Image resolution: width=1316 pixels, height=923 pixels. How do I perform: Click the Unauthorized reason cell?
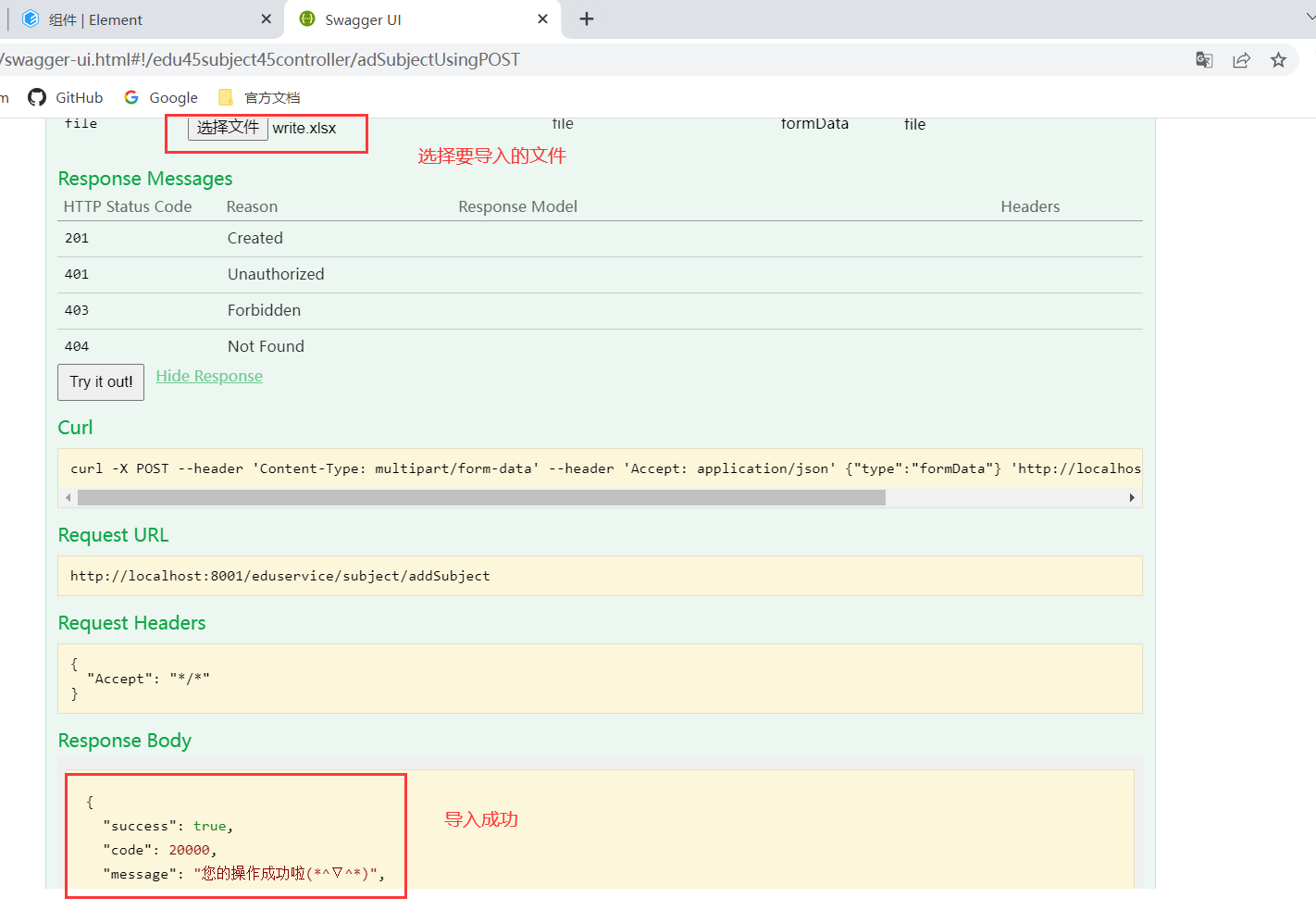pos(276,274)
